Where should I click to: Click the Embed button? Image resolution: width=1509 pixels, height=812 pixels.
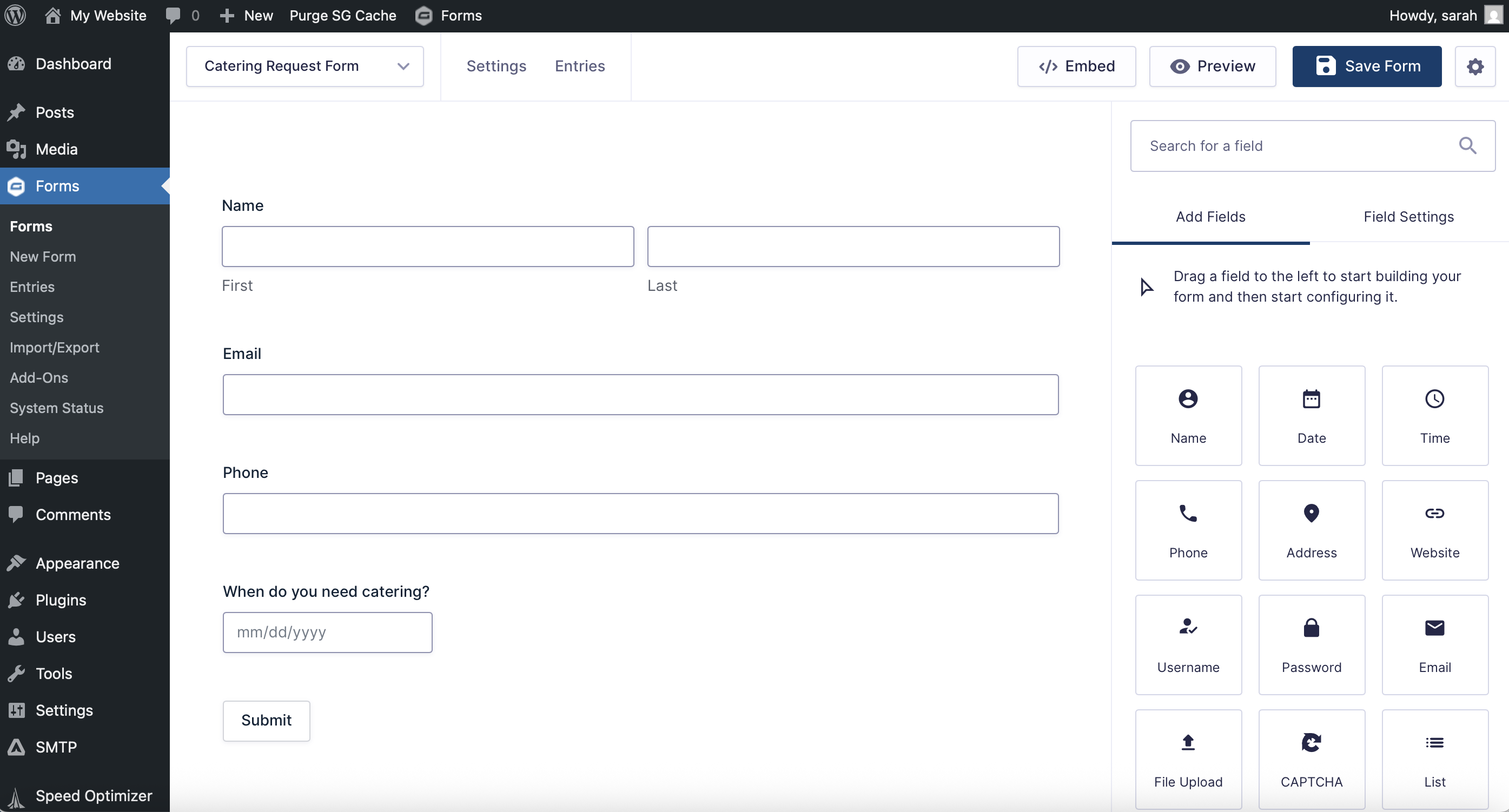tap(1076, 66)
